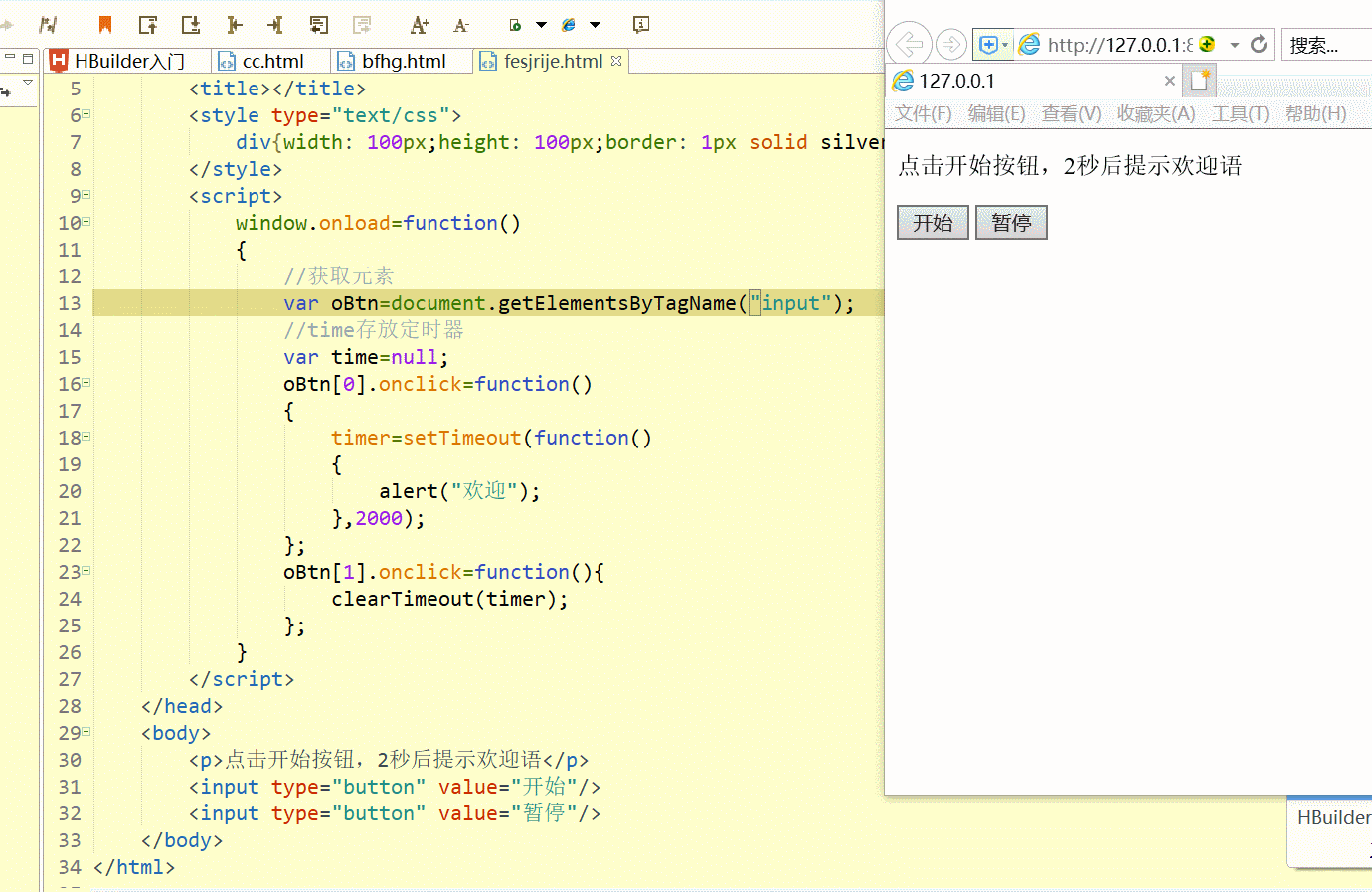Open the left panel view menu arrow
The width and height of the screenshot is (1372, 892).
tap(28, 83)
